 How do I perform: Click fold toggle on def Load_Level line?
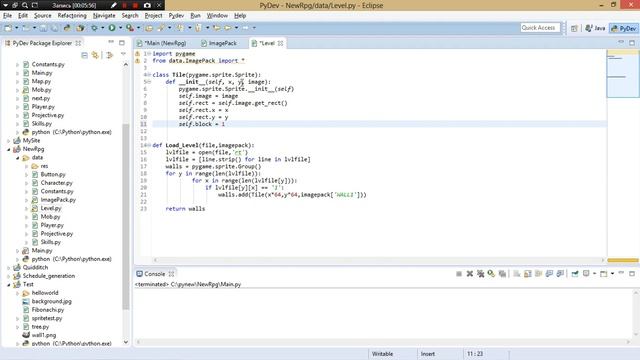pos(149,145)
